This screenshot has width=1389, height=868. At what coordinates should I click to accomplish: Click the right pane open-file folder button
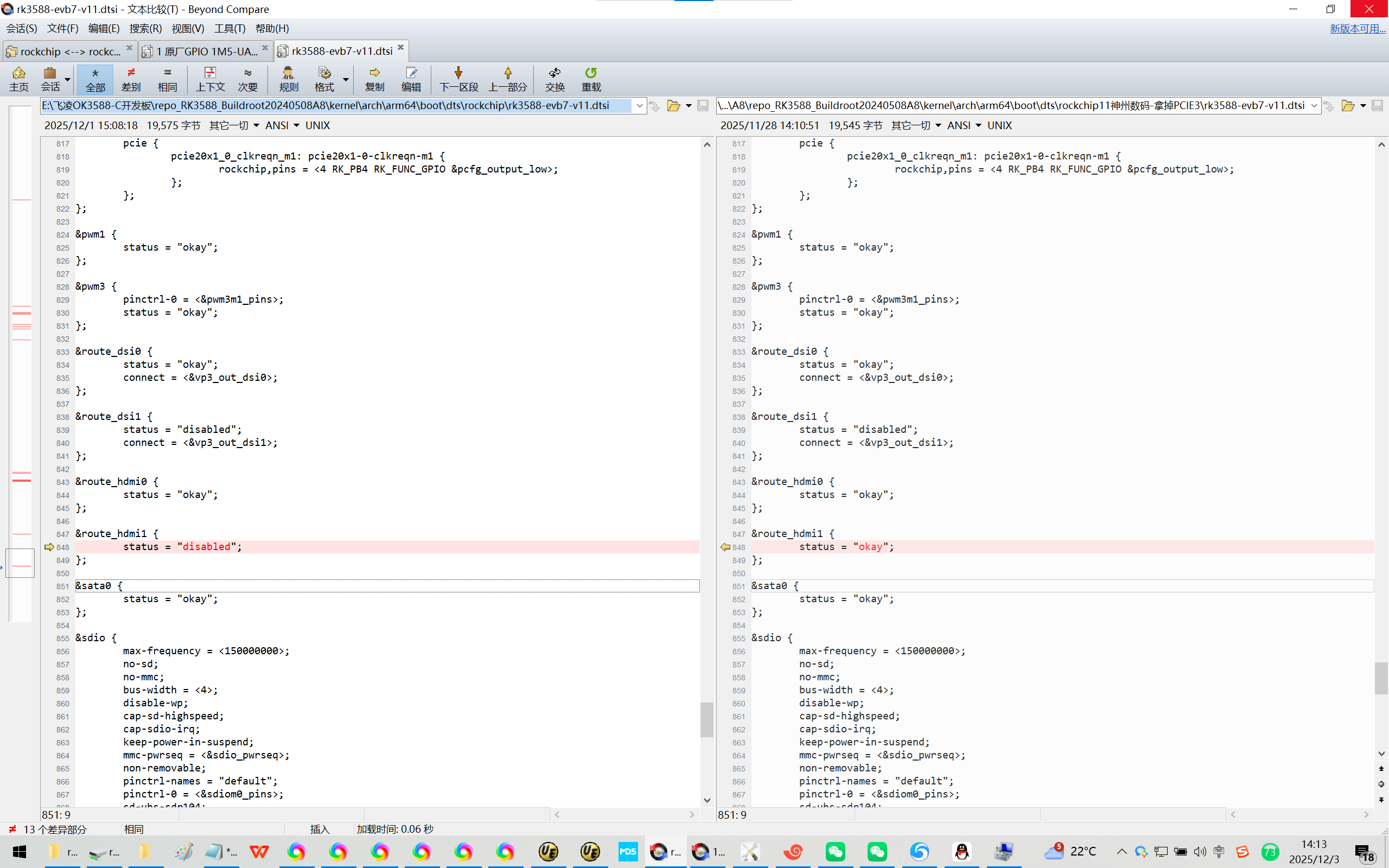point(1347,106)
